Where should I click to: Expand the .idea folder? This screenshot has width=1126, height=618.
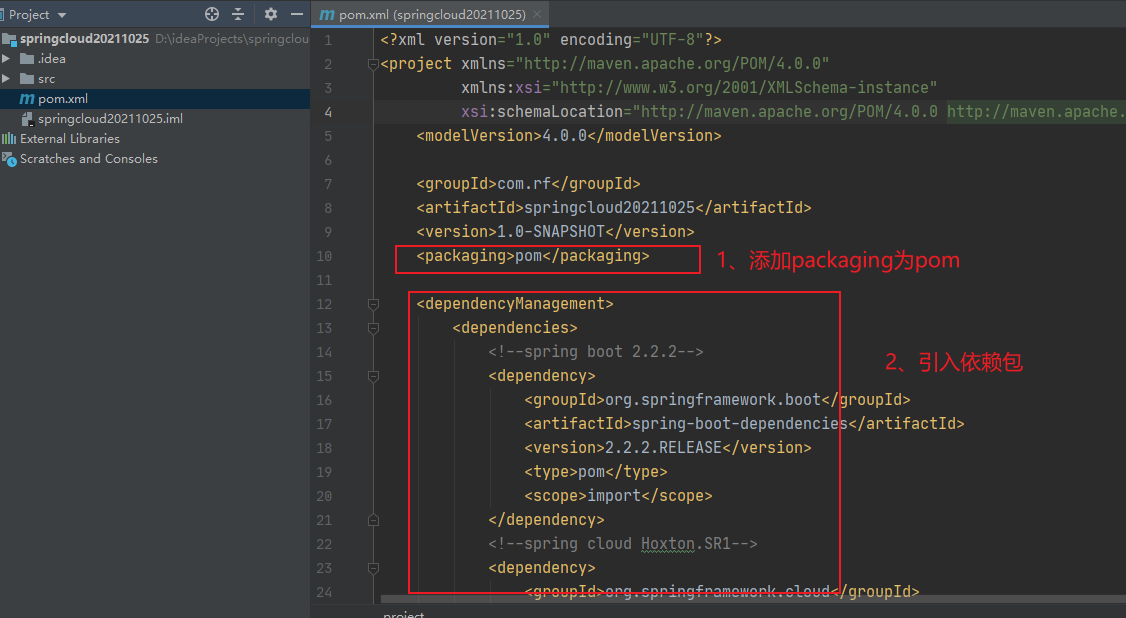(x=6, y=58)
